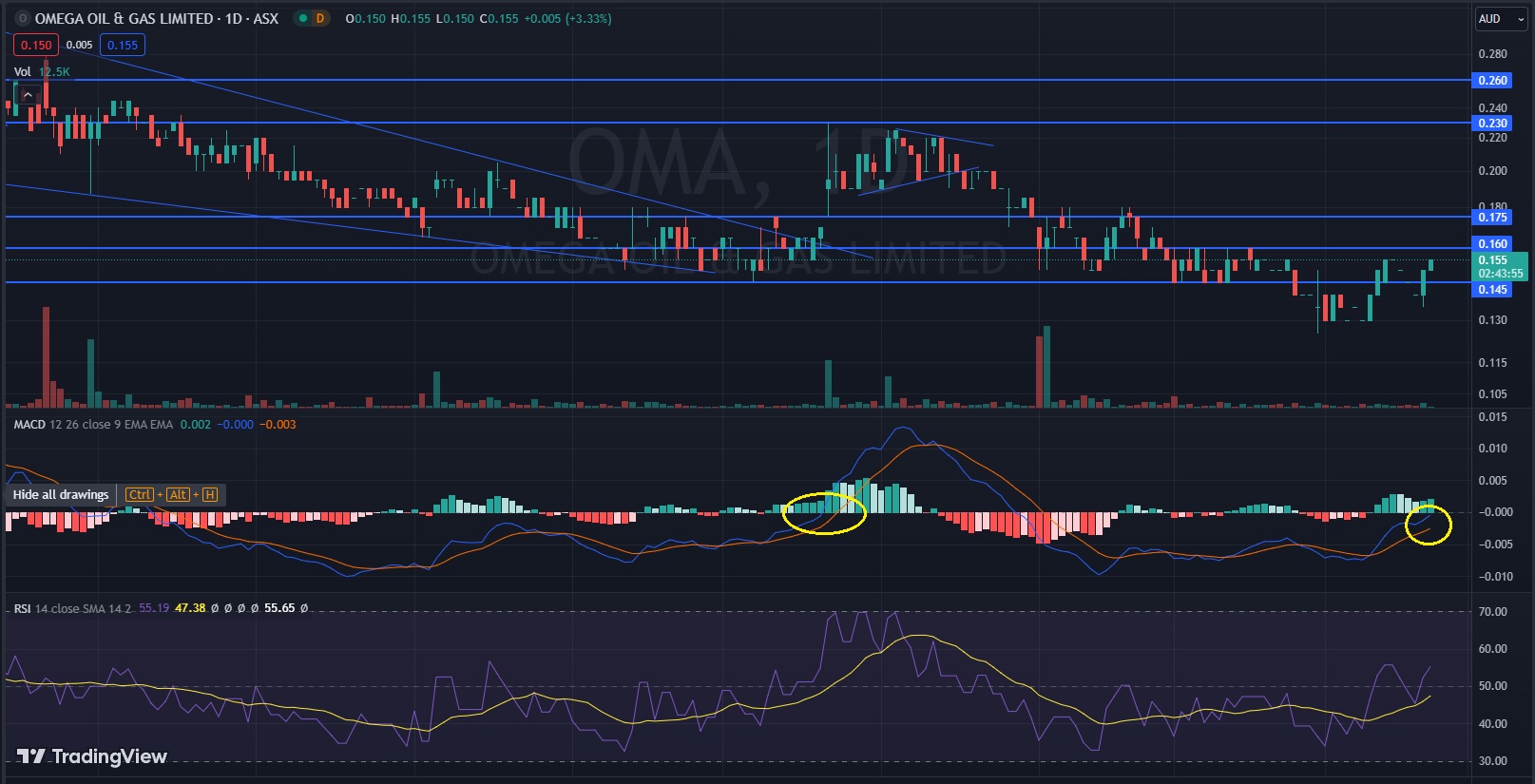Screen dimensions: 1535x784
Task: Click the RSI SMA value 47.38
Action: click(190, 608)
